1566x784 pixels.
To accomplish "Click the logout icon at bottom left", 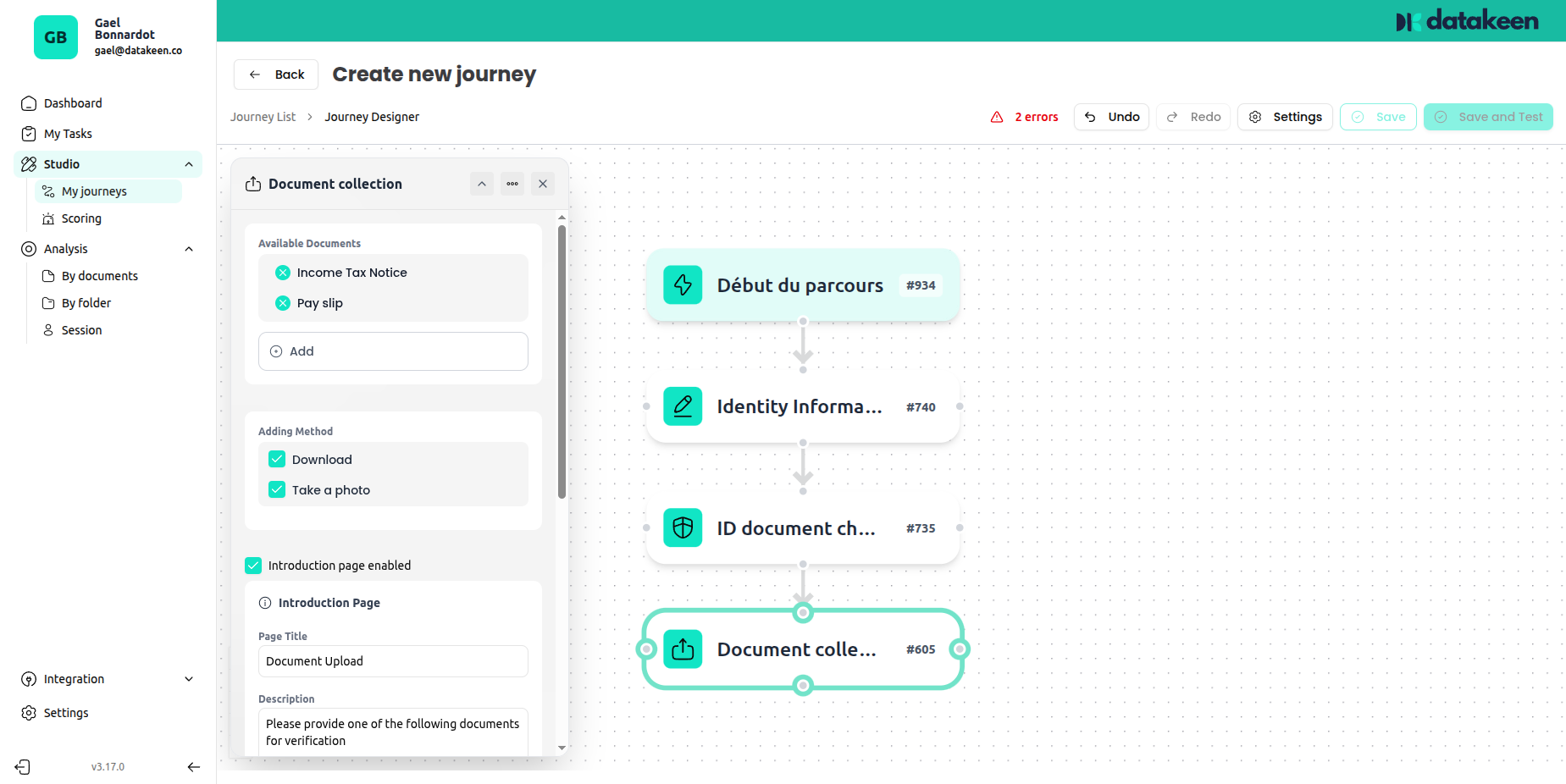I will pyautogui.click(x=22, y=766).
